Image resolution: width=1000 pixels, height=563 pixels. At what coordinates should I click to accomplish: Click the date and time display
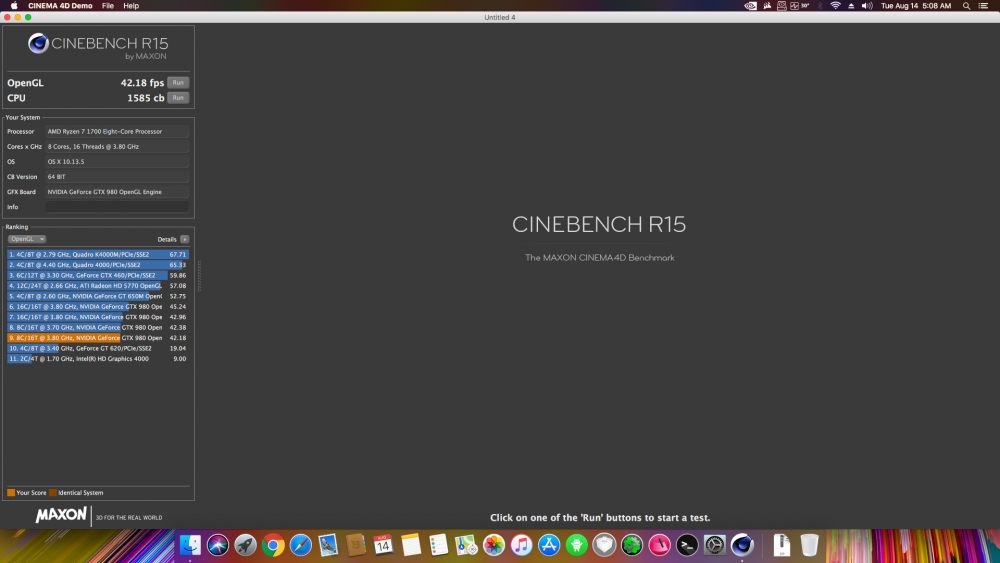916,6
